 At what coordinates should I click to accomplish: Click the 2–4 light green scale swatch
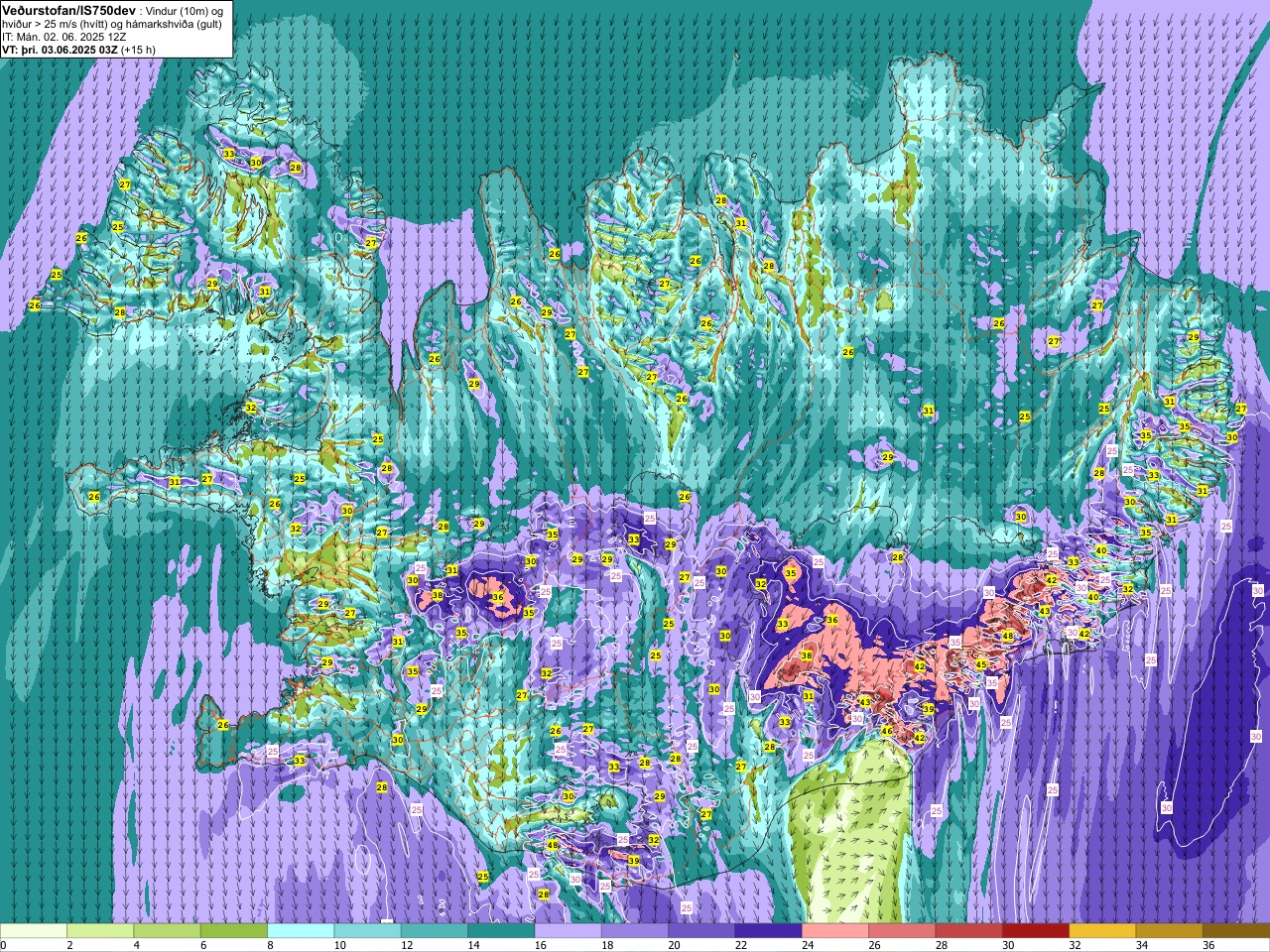click(x=100, y=931)
